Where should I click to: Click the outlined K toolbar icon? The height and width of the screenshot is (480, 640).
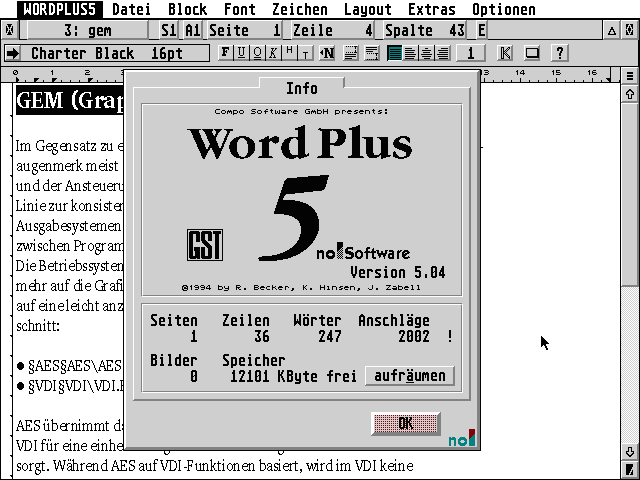tap(505, 53)
